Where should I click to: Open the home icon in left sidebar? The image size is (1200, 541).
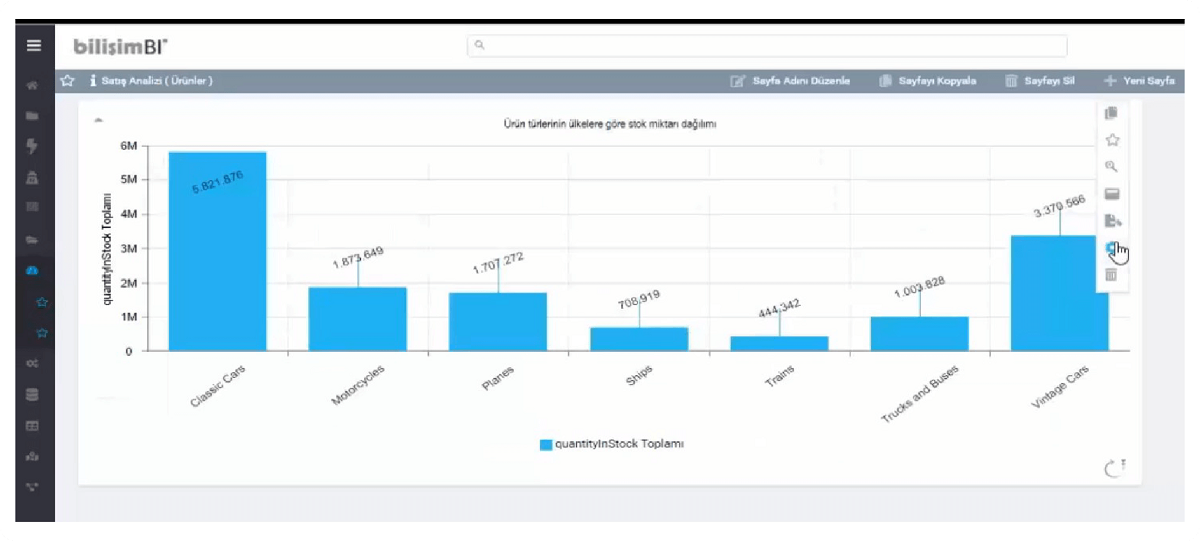[32, 86]
